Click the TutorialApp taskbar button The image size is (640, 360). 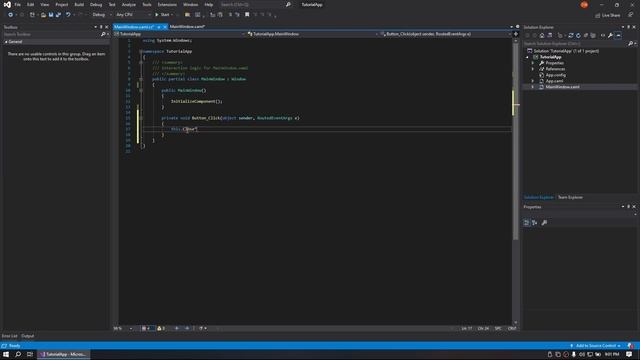64,354
